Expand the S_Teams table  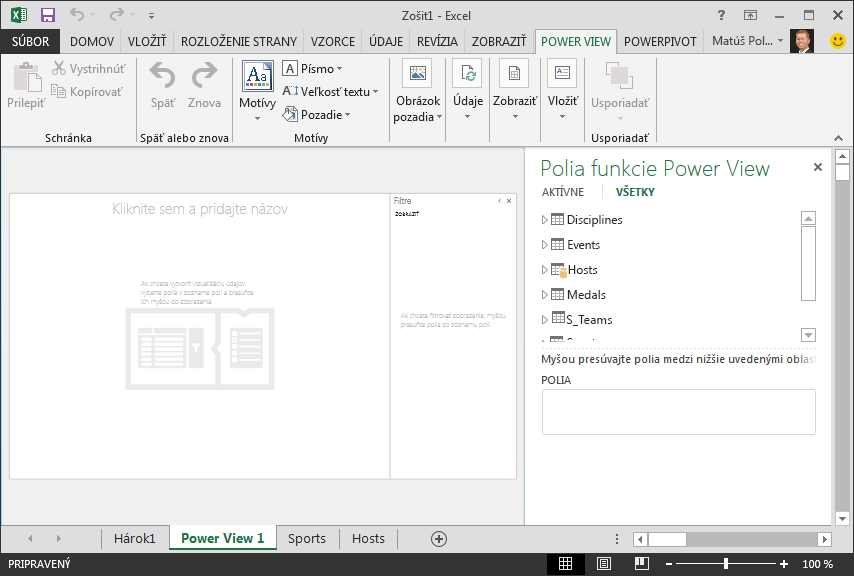tap(544, 320)
